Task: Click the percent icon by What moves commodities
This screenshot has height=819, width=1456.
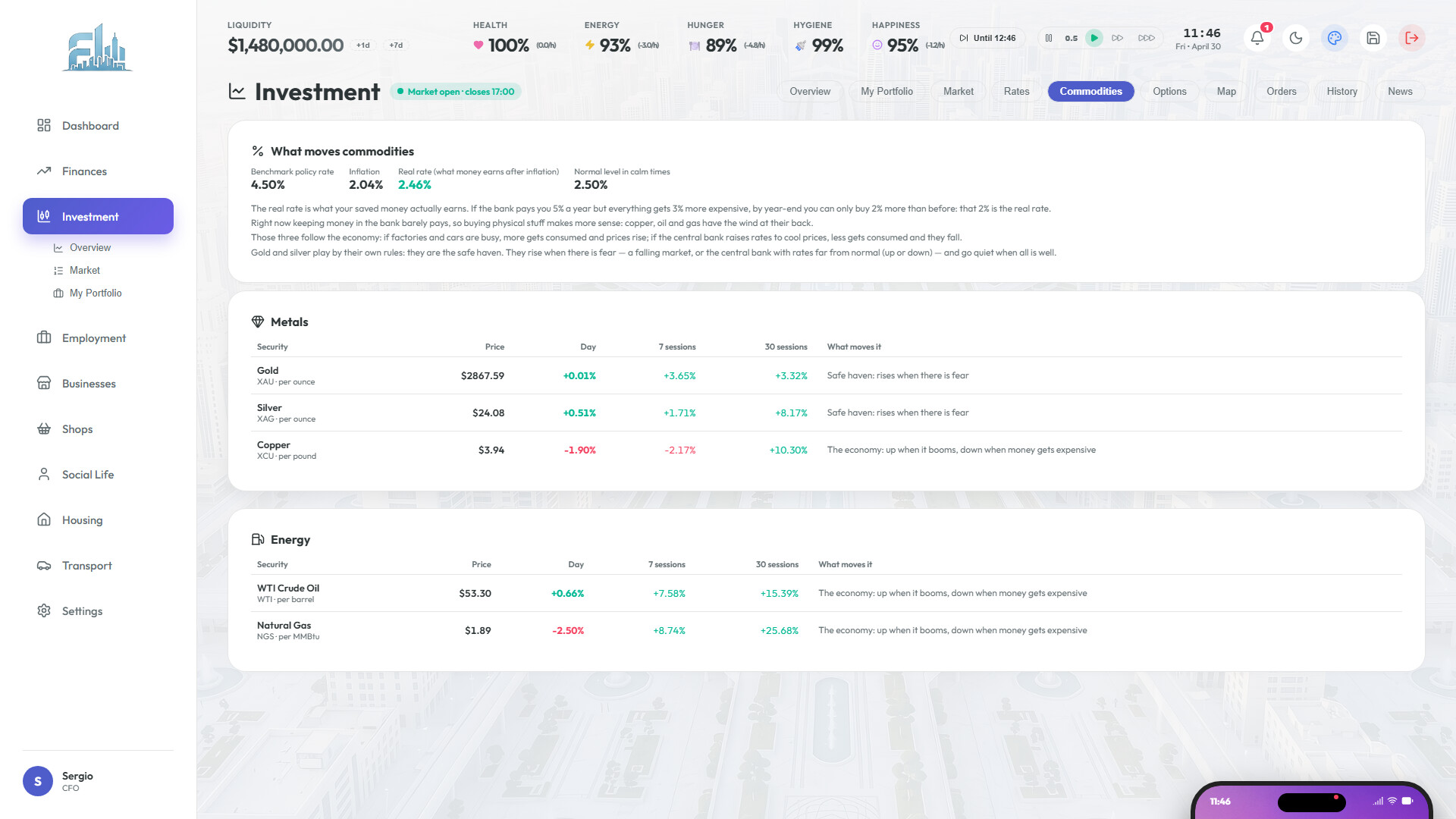Action: click(258, 152)
